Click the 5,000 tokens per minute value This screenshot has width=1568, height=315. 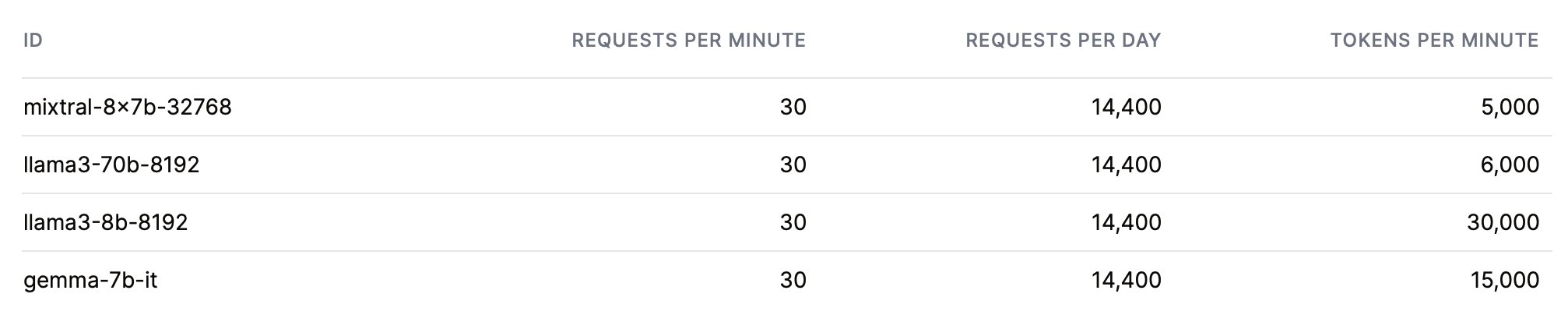click(x=1510, y=107)
